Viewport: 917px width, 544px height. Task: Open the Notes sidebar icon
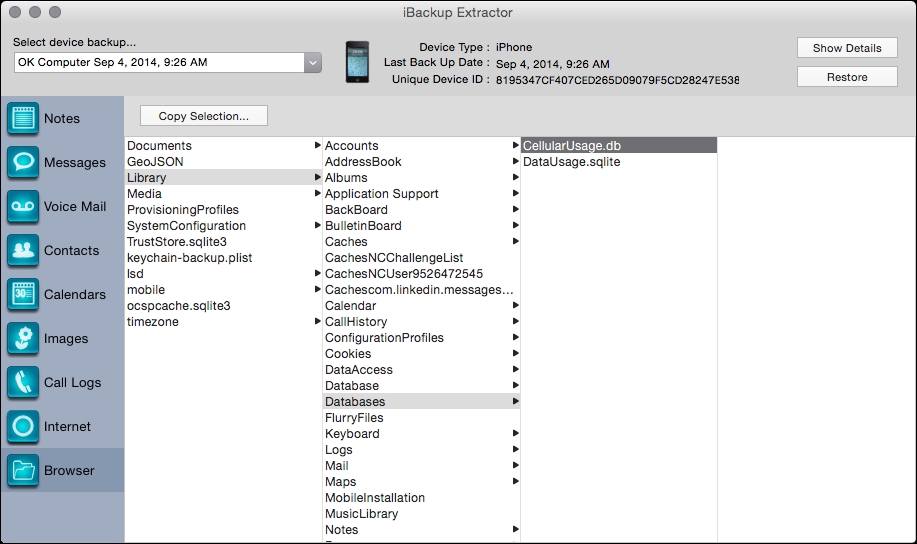click(23, 118)
